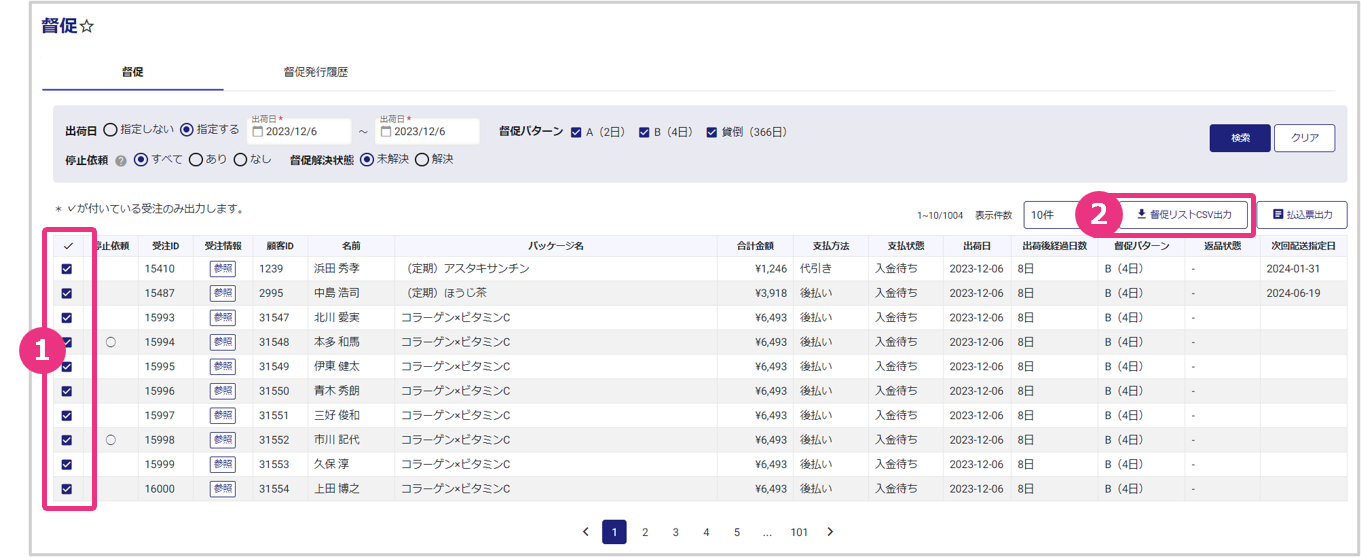Click the 督促 title star icon
This screenshot has width=1361, height=557.
[x=87, y=27]
